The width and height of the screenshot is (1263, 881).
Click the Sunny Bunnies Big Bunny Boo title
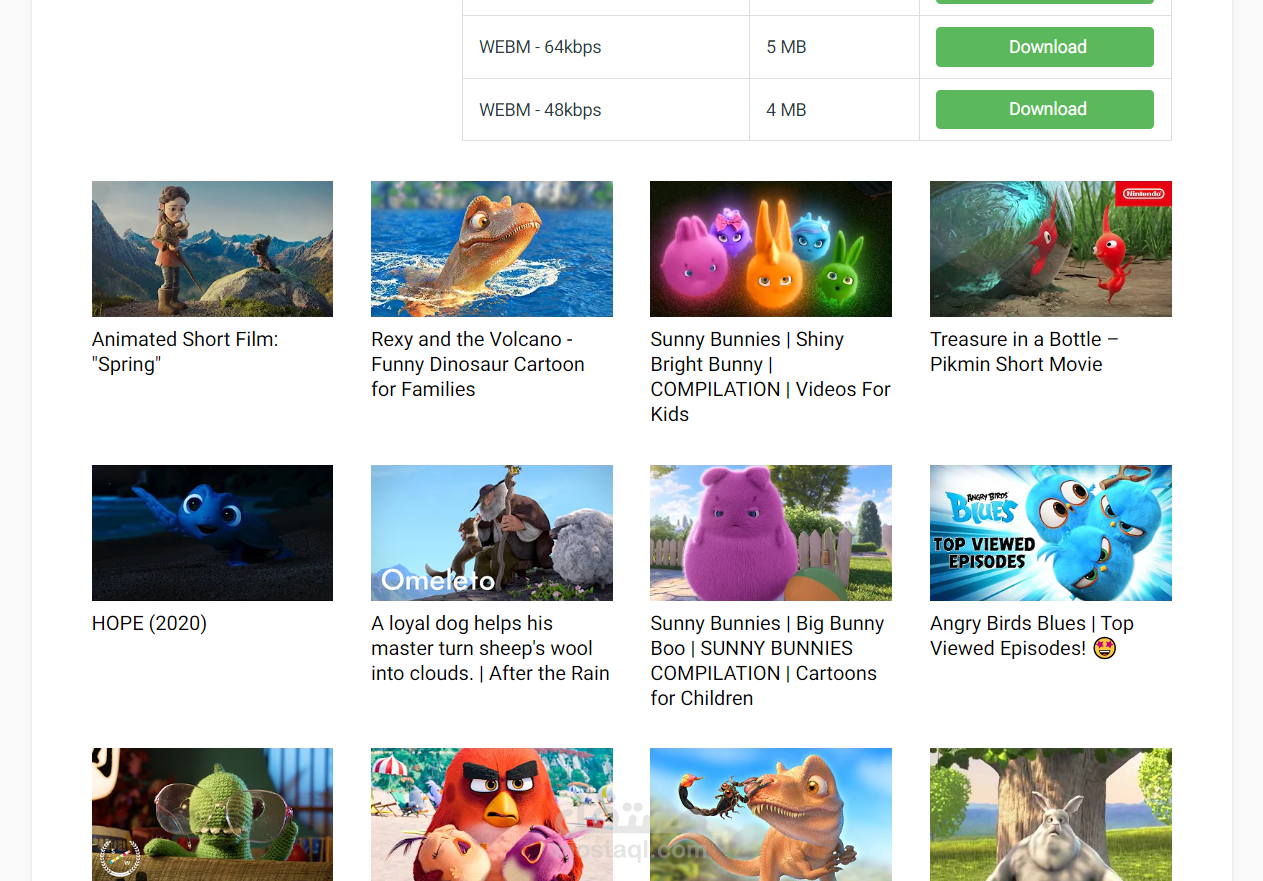tap(767, 661)
